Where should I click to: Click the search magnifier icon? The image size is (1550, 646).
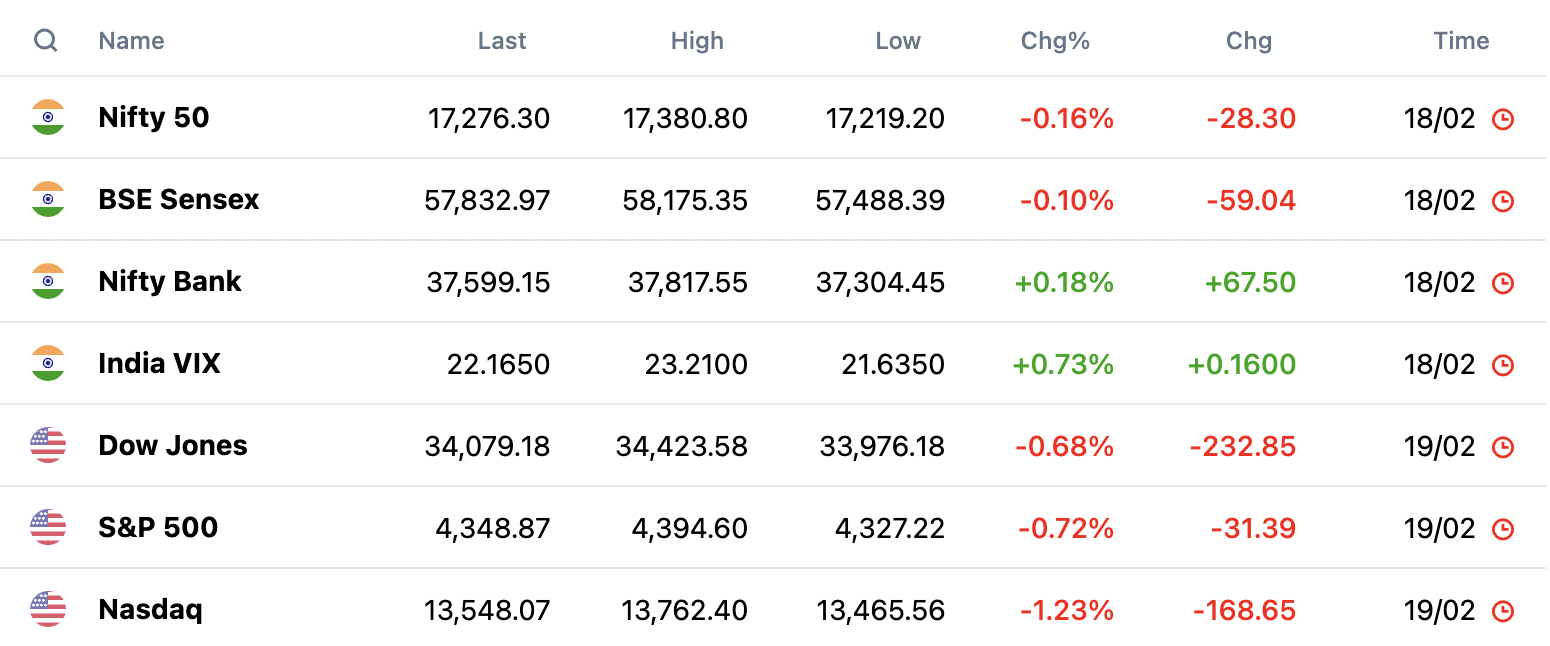pyautogui.click(x=45, y=41)
